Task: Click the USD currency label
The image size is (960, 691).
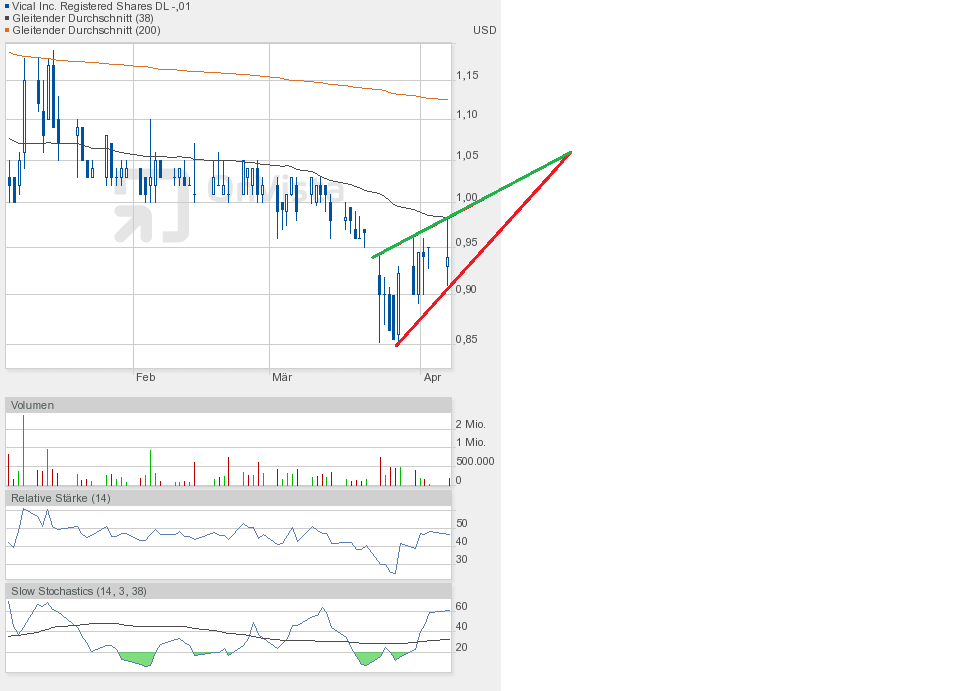Action: point(484,30)
